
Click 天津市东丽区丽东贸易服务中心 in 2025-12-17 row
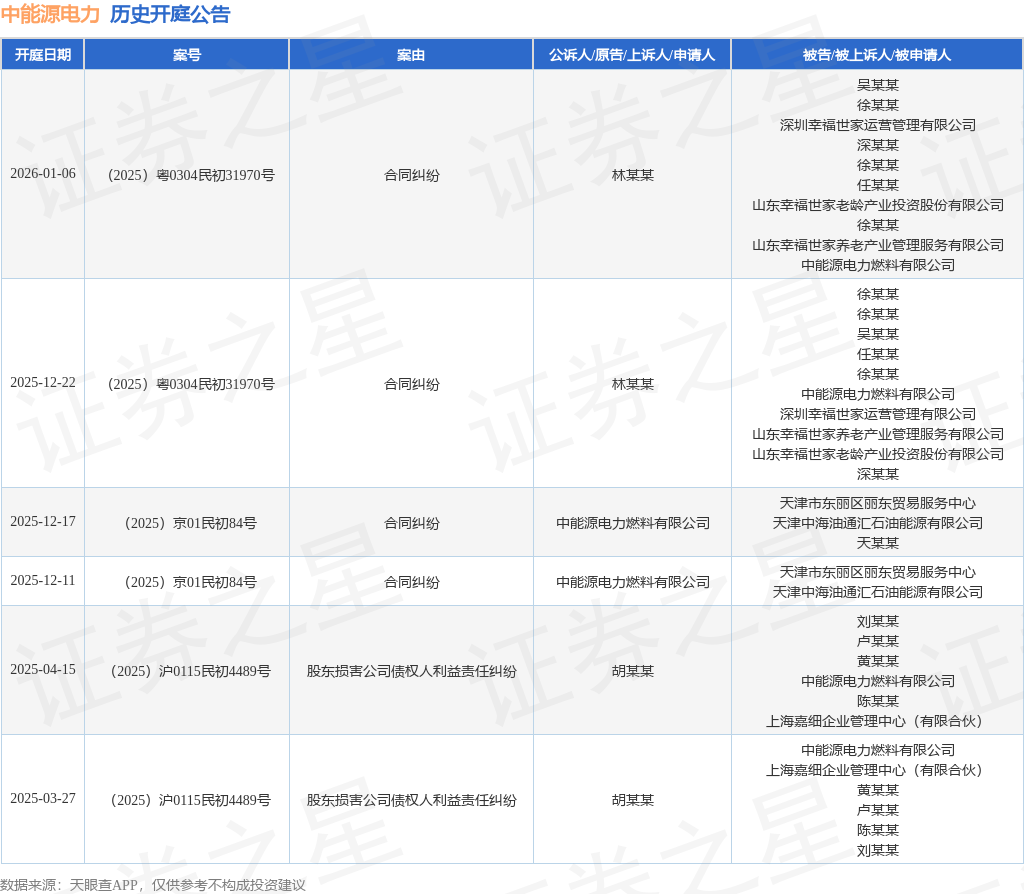tap(878, 503)
